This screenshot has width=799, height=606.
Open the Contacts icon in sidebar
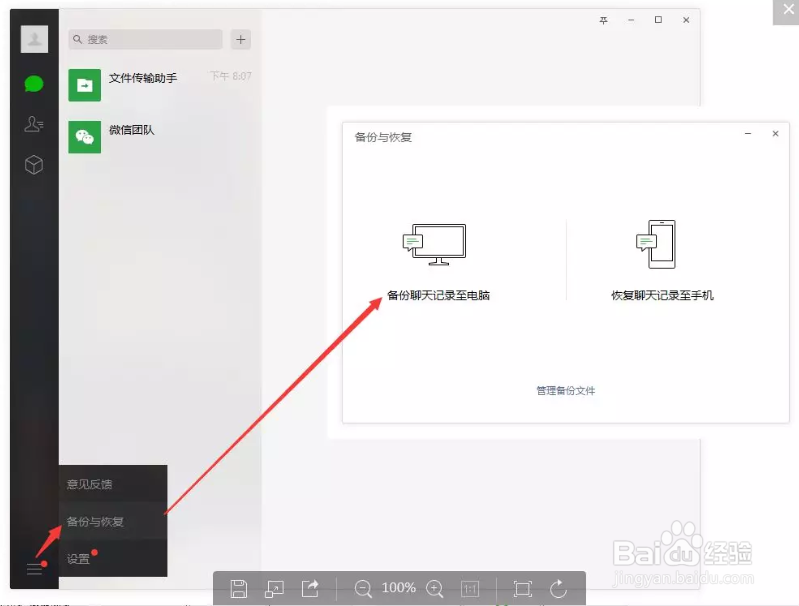(34, 124)
